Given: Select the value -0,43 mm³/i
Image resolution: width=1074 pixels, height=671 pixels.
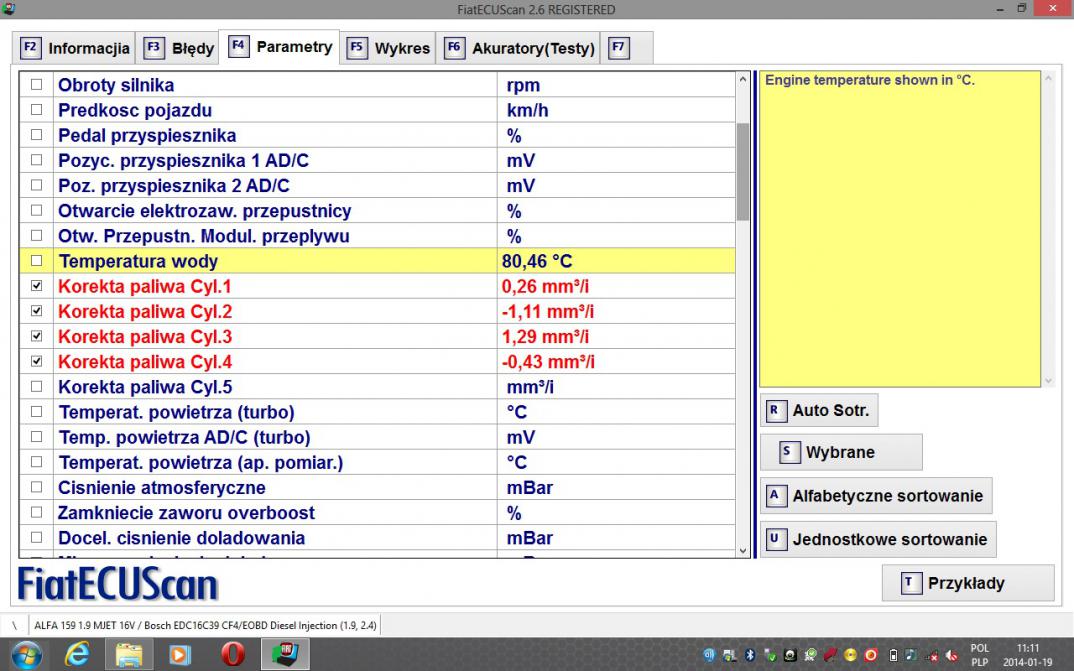Looking at the screenshot, I should point(548,362).
